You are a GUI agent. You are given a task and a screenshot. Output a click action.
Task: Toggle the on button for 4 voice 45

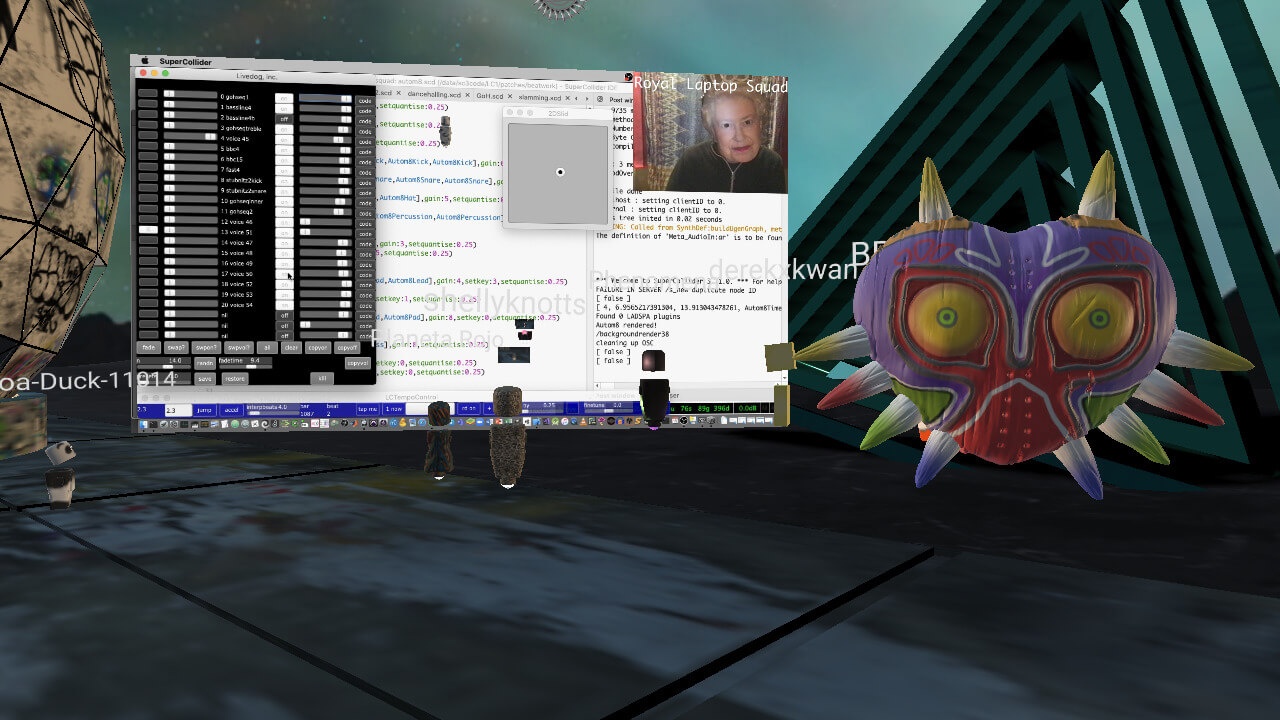[x=284, y=139]
